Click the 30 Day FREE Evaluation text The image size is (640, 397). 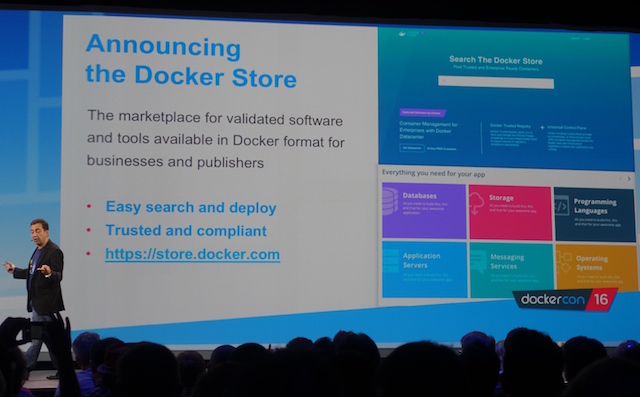[442, 149]
